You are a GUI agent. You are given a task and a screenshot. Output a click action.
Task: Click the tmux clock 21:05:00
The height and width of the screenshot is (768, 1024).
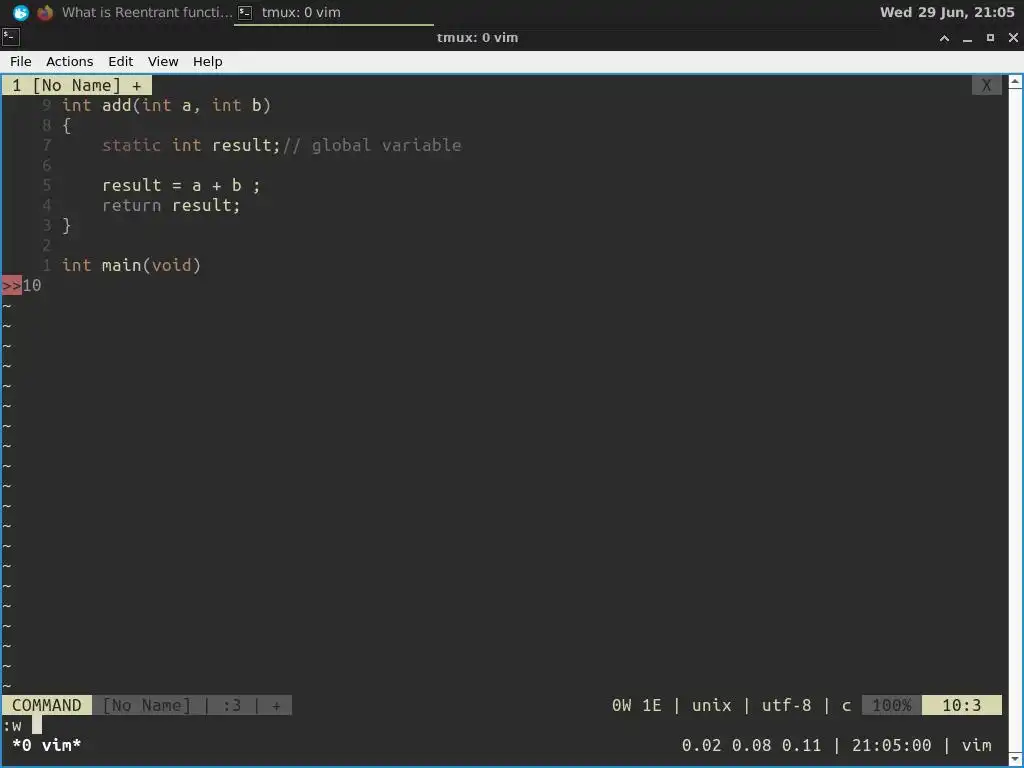891,745
